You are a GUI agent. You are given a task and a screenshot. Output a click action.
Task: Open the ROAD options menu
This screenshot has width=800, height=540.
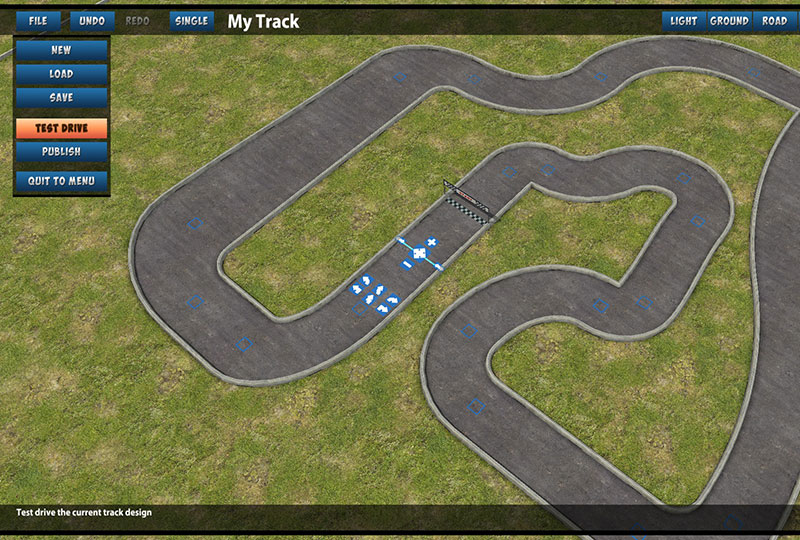(774, 21)
